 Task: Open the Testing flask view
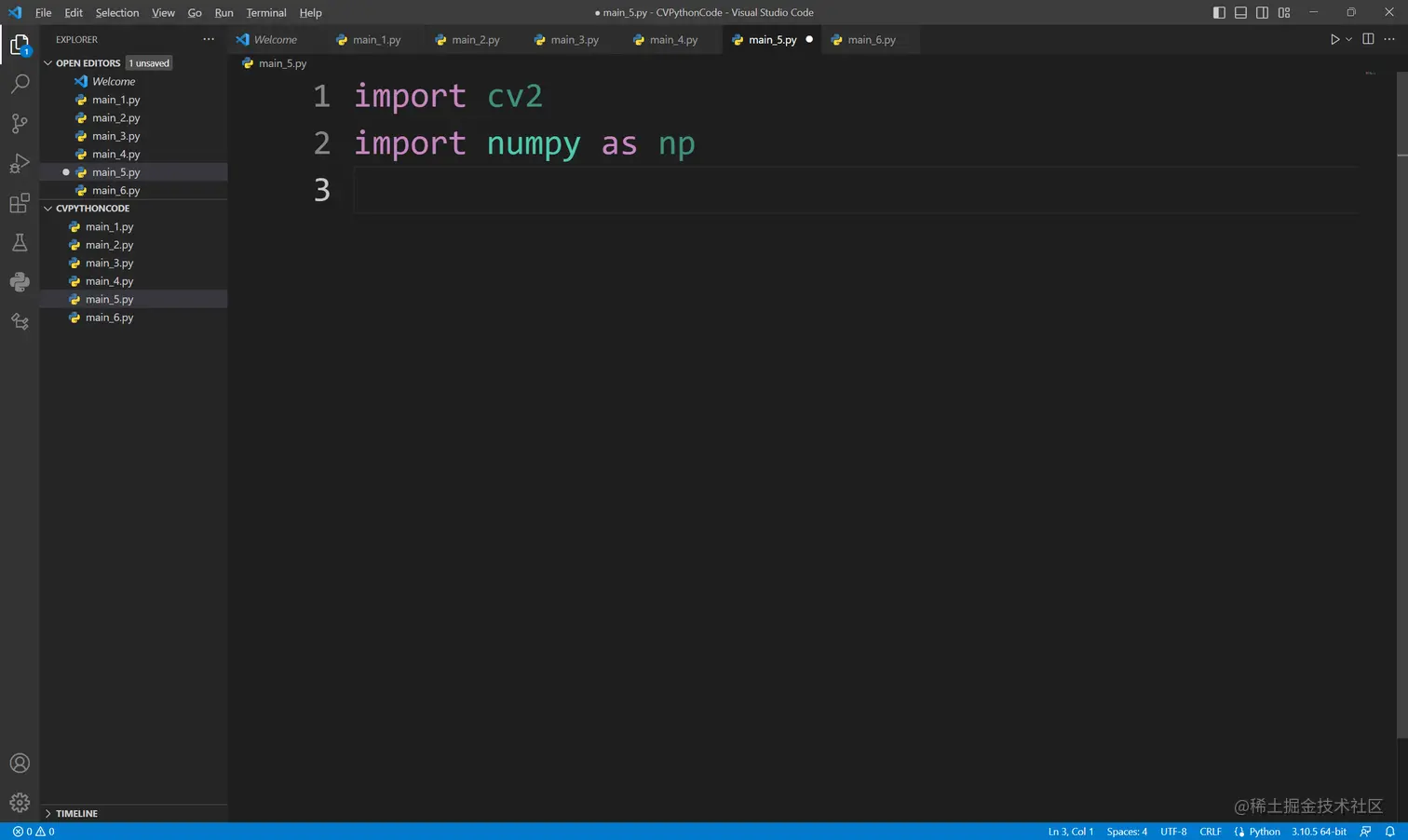(x=20, y=243)
